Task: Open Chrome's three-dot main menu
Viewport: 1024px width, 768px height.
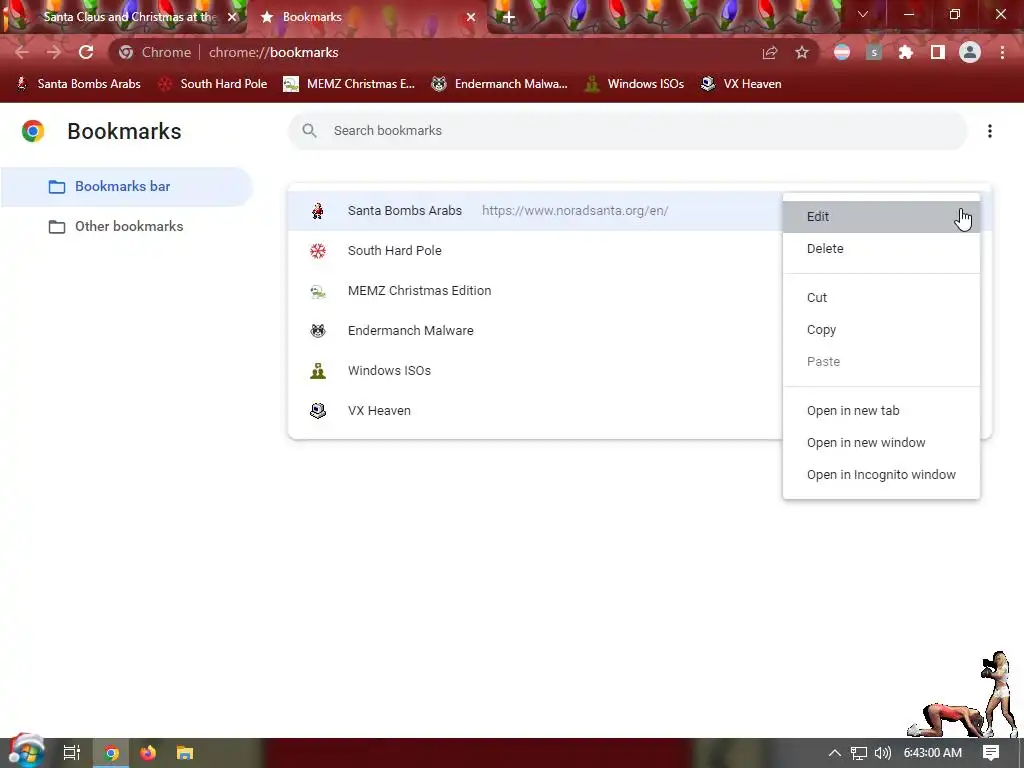Action: (x=1002, y=53)
